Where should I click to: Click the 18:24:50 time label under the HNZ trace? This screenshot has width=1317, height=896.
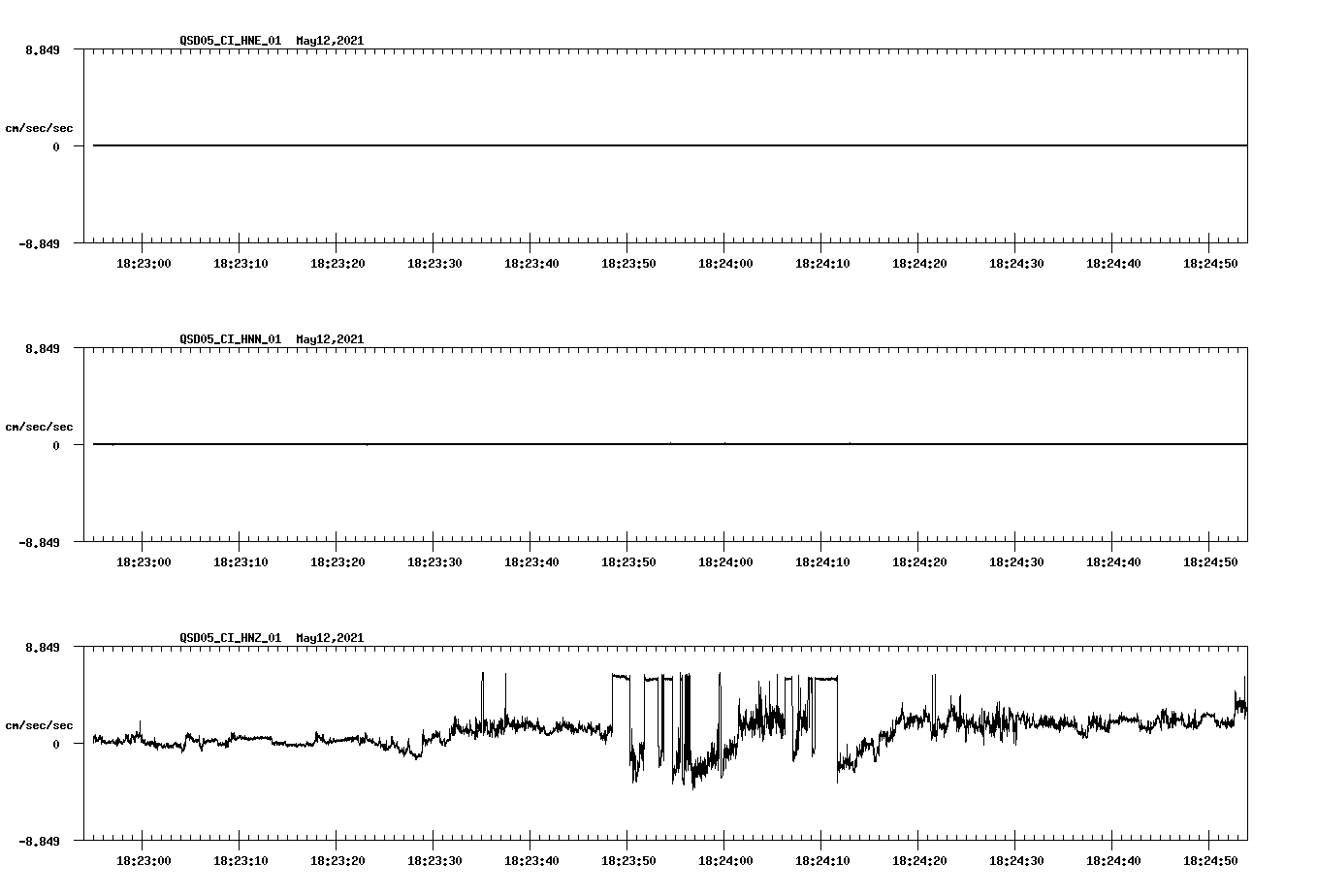click(1211, 858)
